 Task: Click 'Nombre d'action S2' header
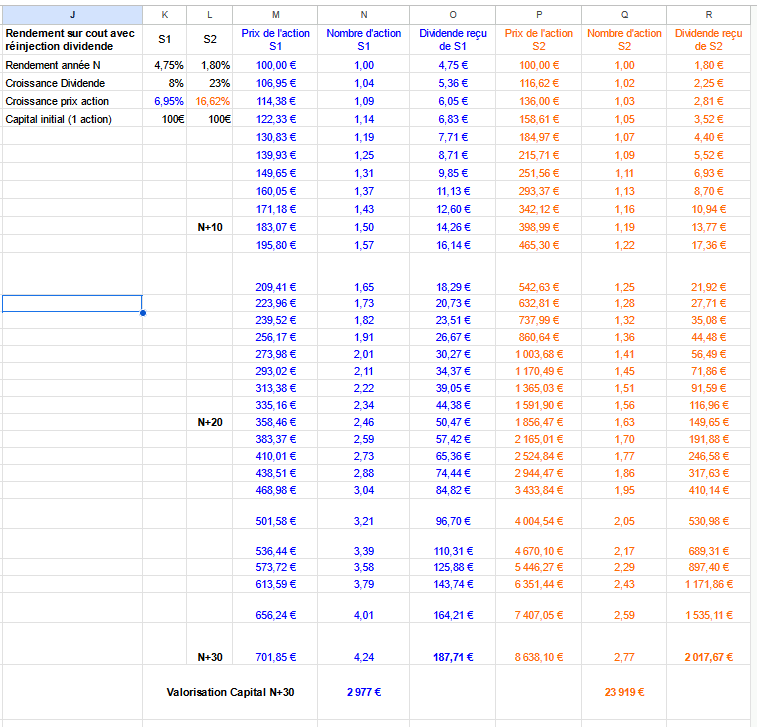click(624, 40)
